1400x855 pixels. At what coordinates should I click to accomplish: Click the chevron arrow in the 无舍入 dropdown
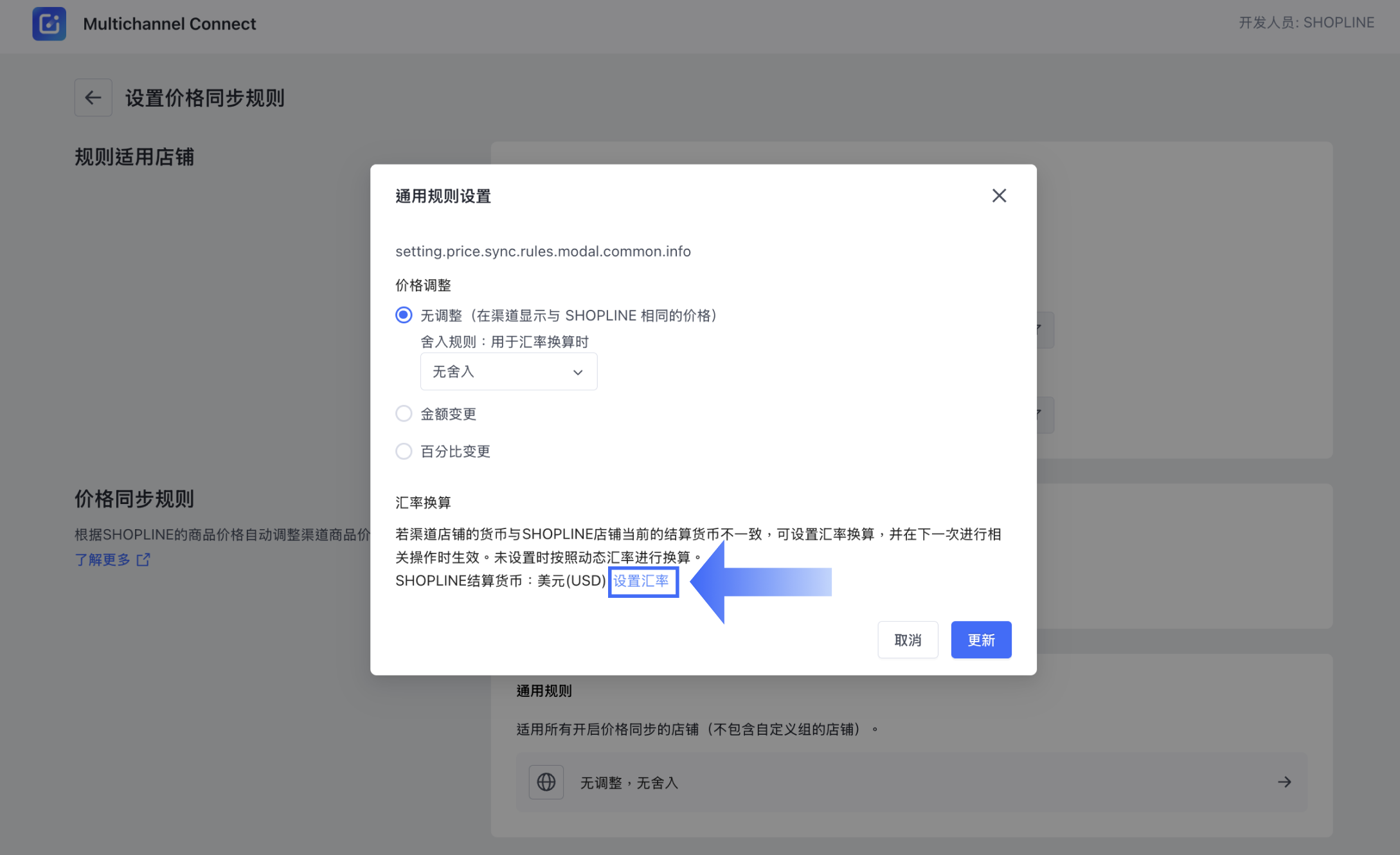coord(578,372)
